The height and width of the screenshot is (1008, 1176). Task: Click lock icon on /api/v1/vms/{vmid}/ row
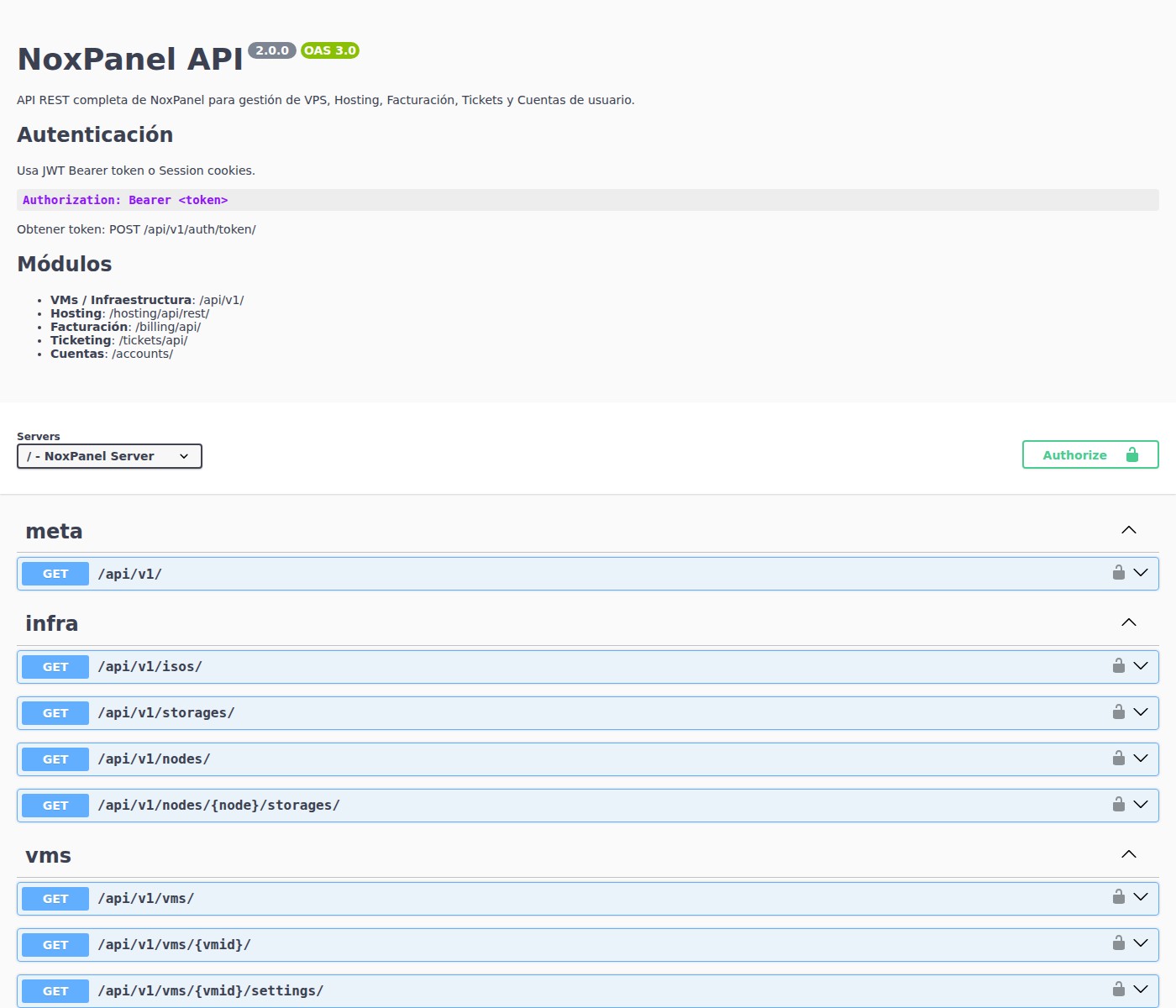tap(1118, 943)
